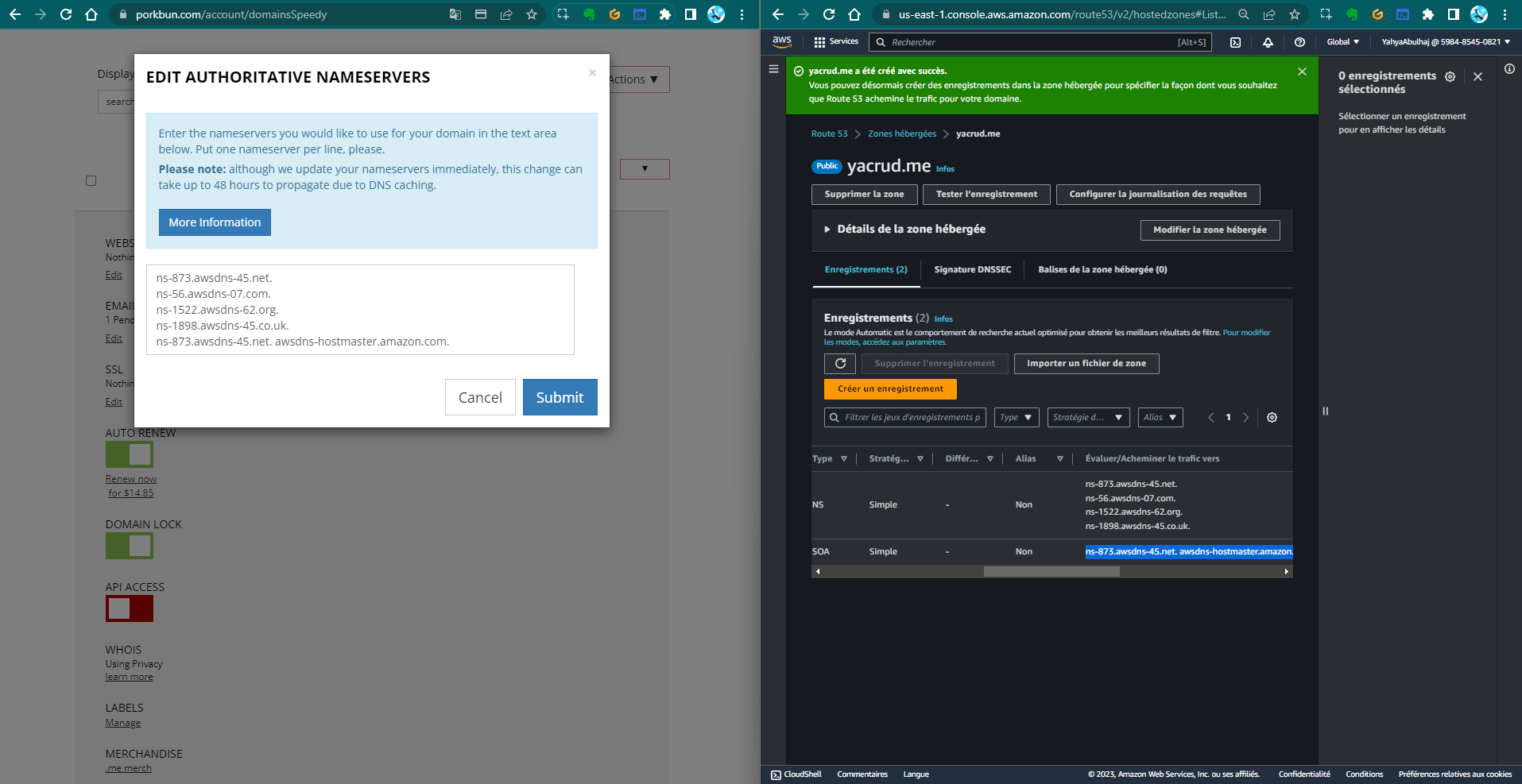The height and width of the screenshot is (784, 1522).
Task: Go back in the AWS browser window
Action: tap(778, 14)
